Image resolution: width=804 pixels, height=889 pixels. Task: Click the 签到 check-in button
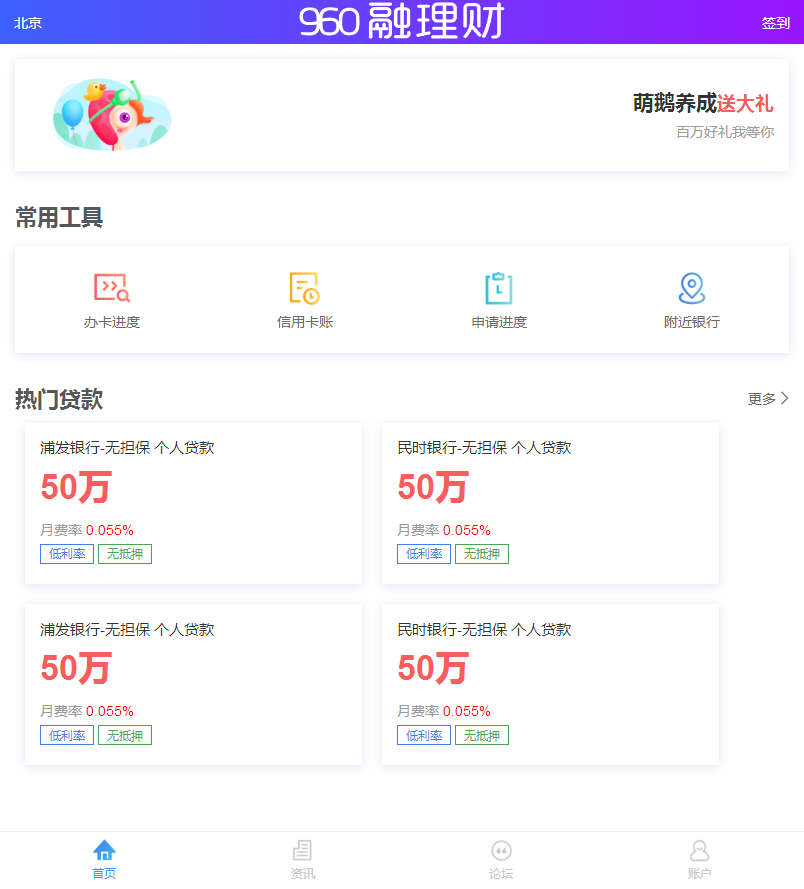[775, 23]
